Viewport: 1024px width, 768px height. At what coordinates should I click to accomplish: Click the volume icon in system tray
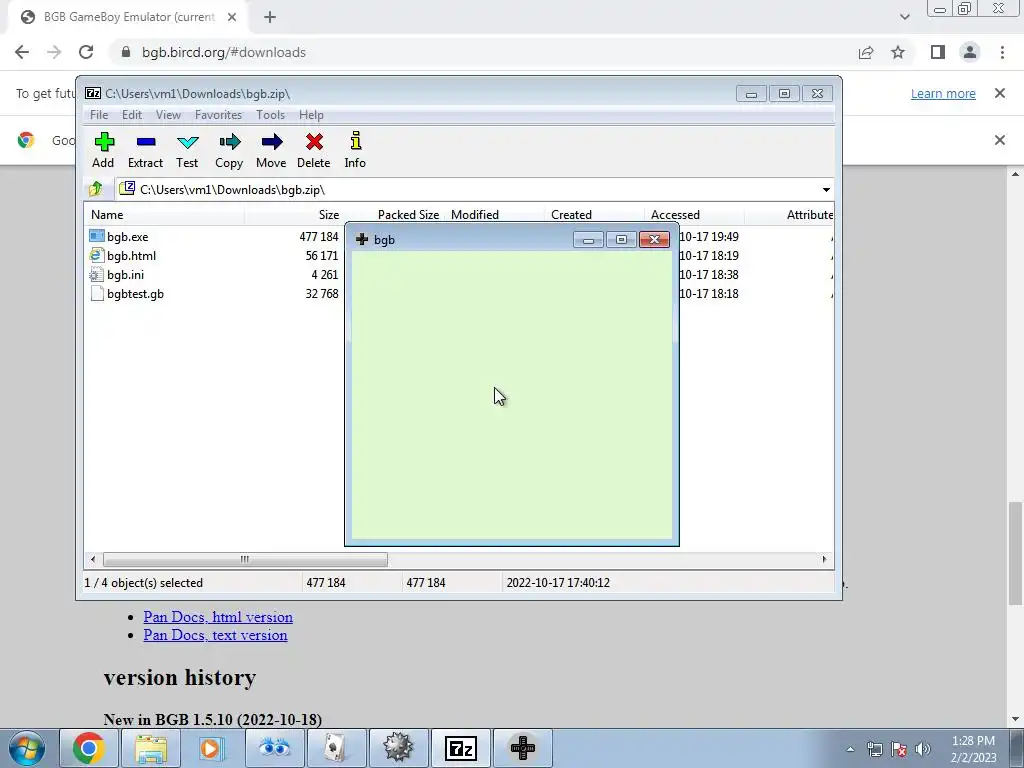(x=923, y=749)
